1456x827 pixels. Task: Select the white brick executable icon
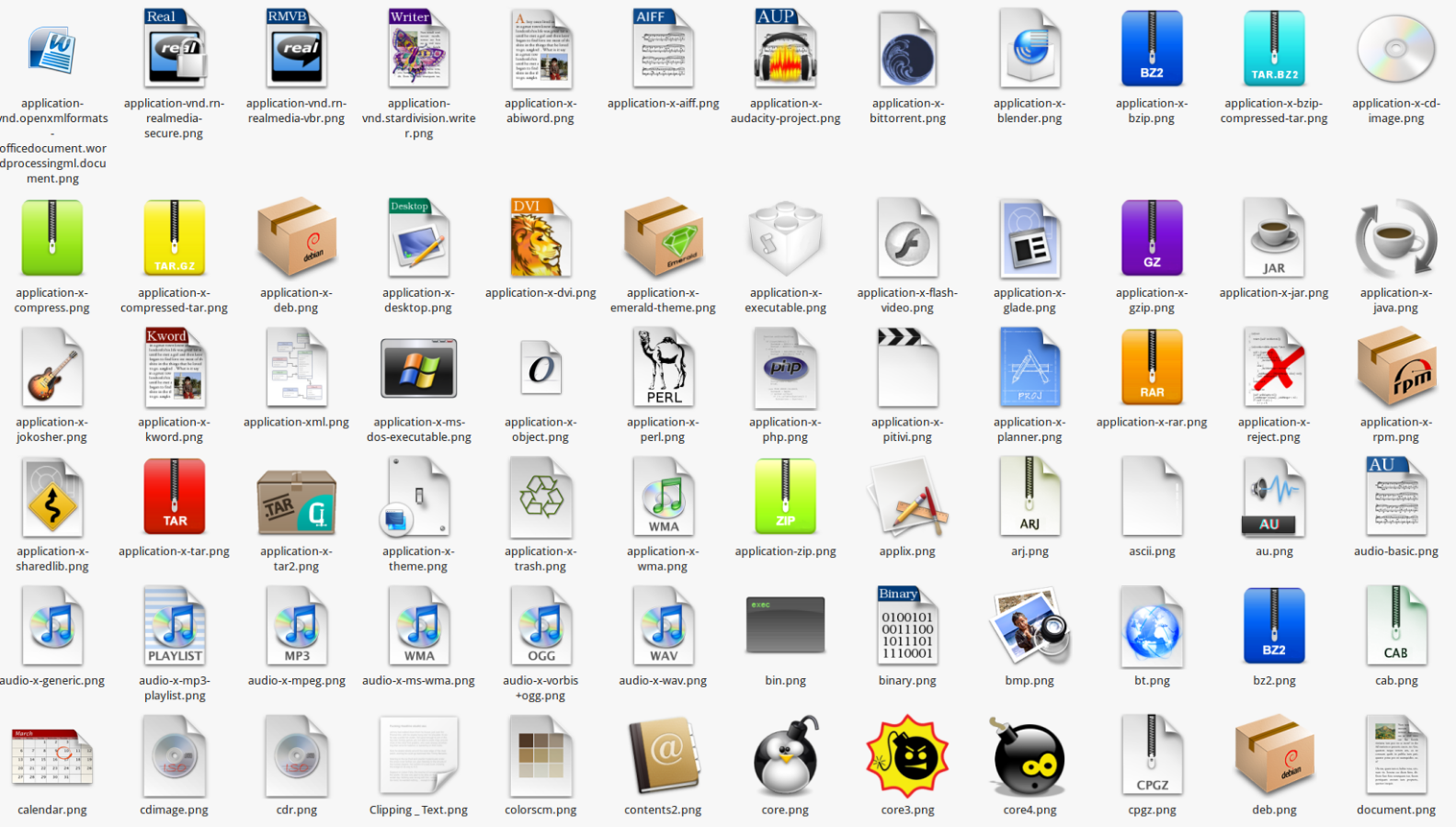(x=785, y=238)
